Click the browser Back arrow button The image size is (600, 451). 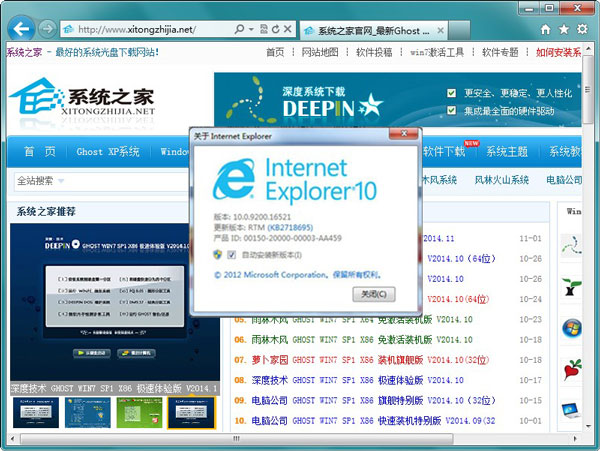[21, 28]
